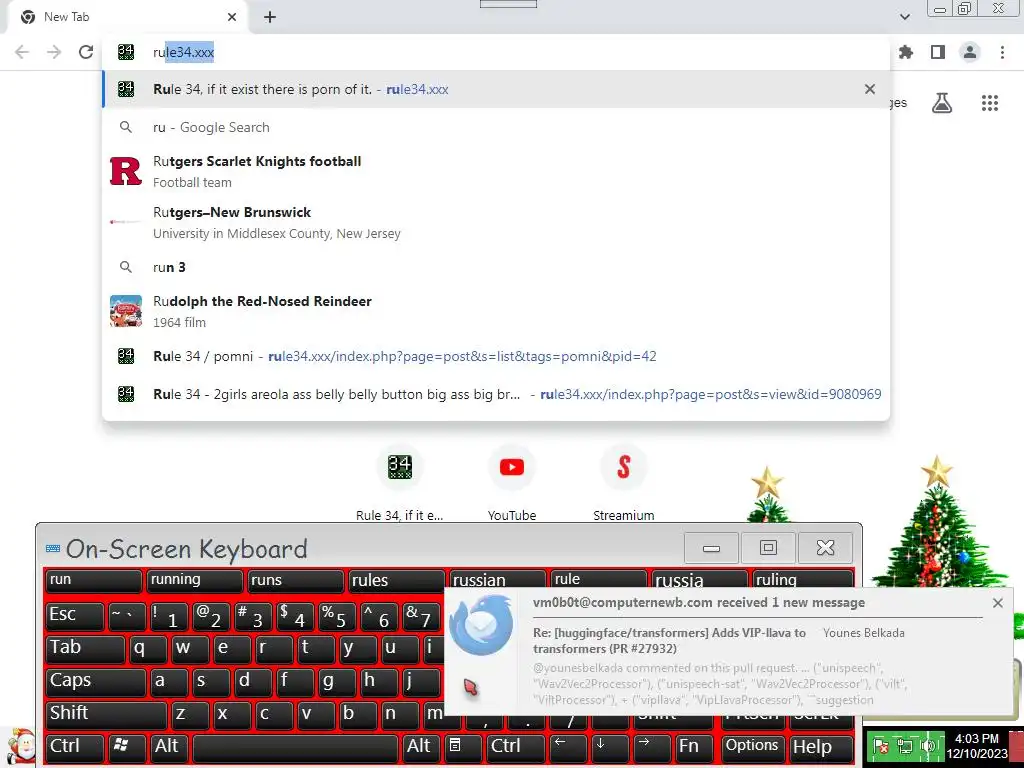Open the huggingface/transformers email subject
Screen dimensions: 1024x768
click(x=669, y=640)
